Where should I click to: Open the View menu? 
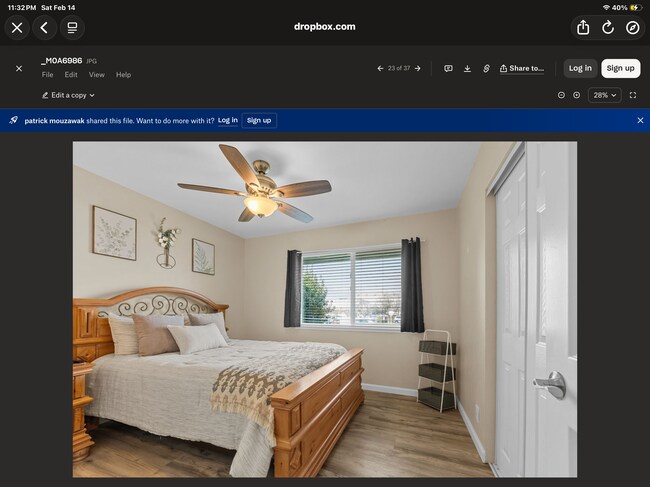[96, 75]
